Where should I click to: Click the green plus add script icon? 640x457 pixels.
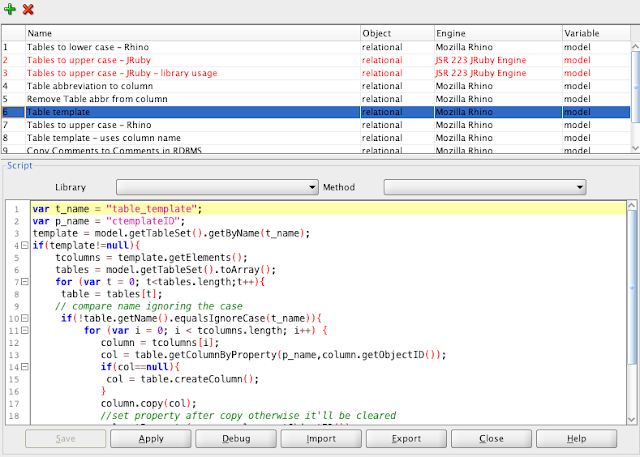coord(10,9)
